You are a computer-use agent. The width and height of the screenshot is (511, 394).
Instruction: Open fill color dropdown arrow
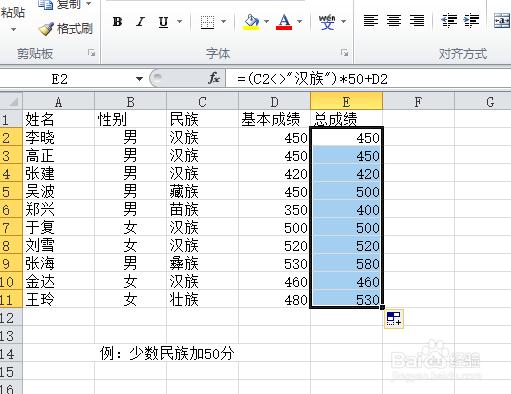(266, 22)
